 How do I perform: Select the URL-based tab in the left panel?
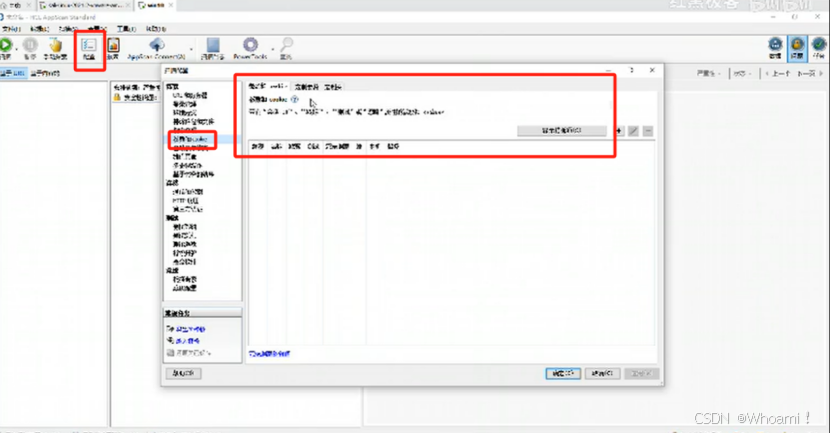click(x=13, y=73)
